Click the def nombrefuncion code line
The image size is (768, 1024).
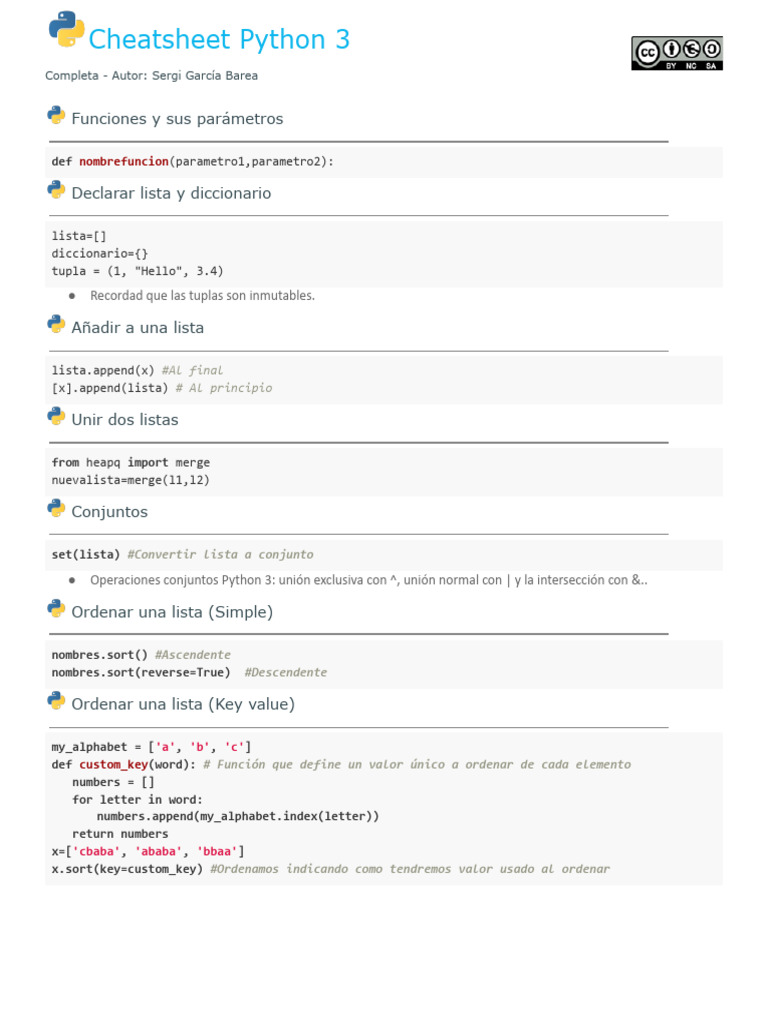coord(193,162)
